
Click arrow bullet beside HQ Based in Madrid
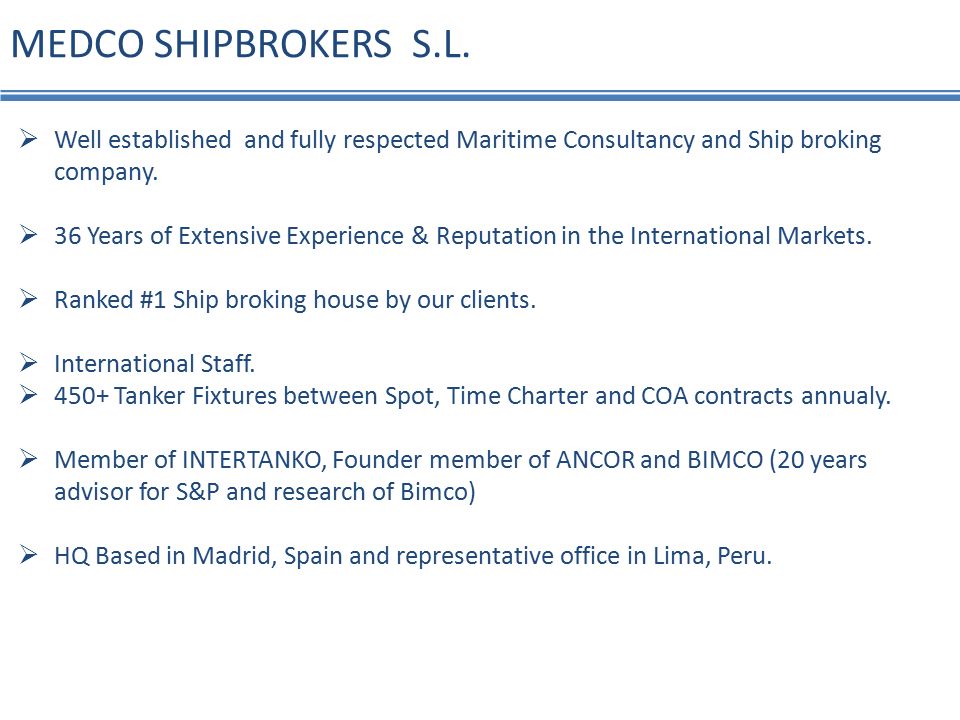[x=28, y=555]
